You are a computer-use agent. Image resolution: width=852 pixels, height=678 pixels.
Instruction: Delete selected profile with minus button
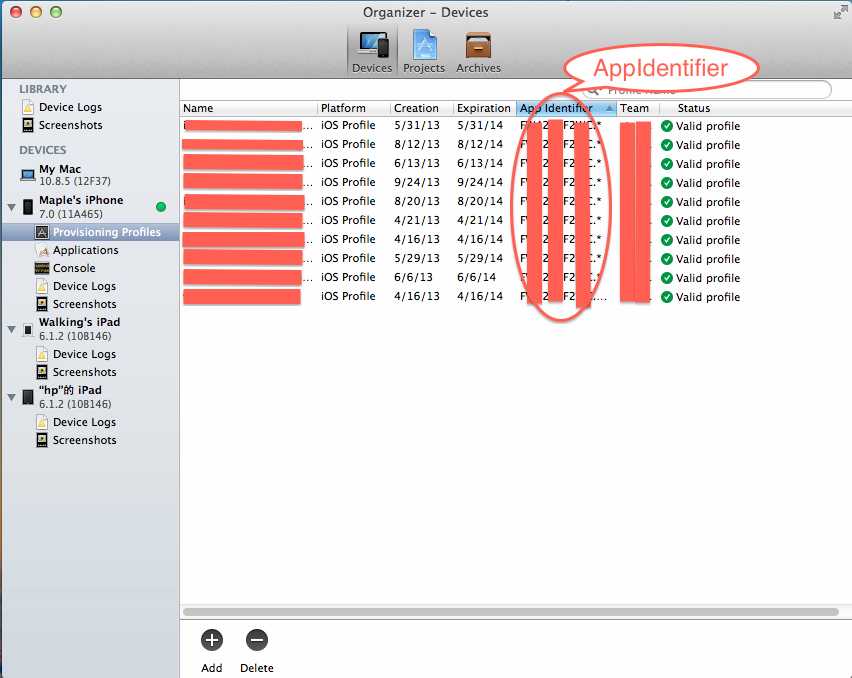256,640
